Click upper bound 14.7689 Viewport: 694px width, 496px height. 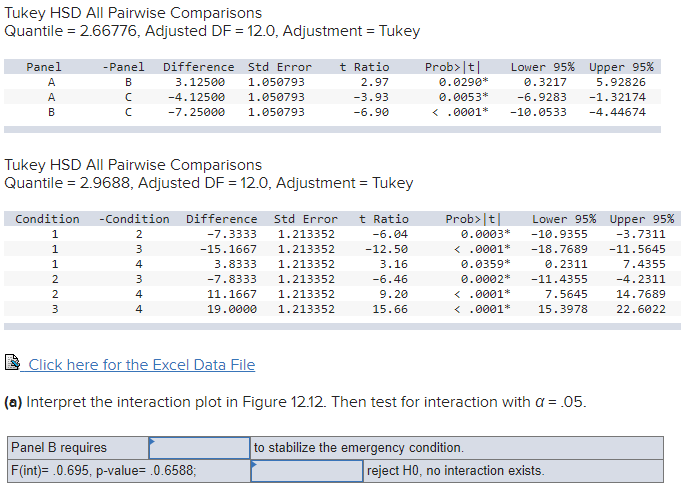click(640, 294)
